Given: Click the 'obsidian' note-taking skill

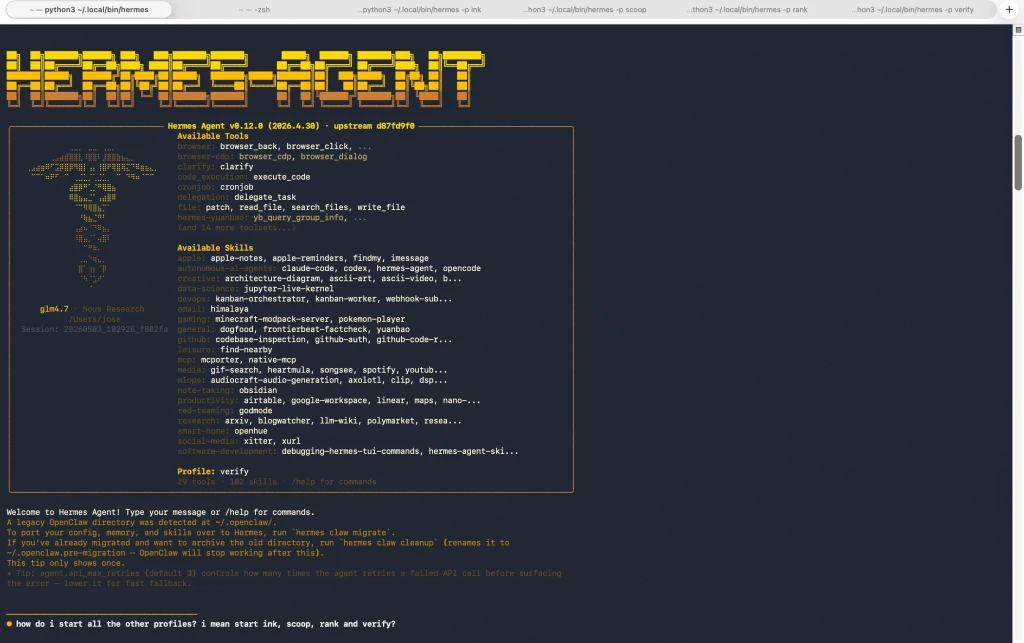Looking at the screenshot, I should pos(258,390).
